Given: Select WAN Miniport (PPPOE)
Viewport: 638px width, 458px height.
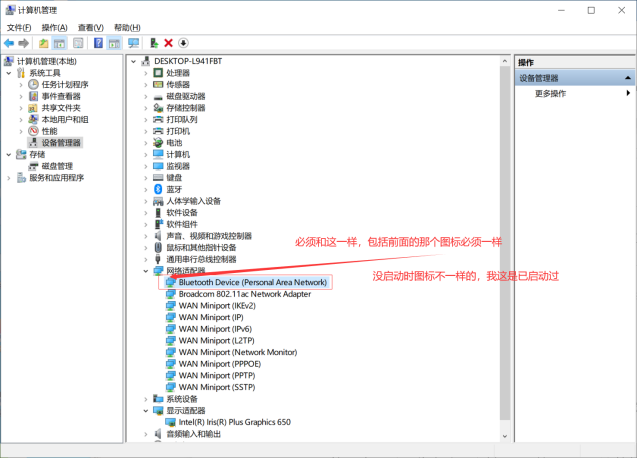Looking at the screenshot, I should 220,364.
